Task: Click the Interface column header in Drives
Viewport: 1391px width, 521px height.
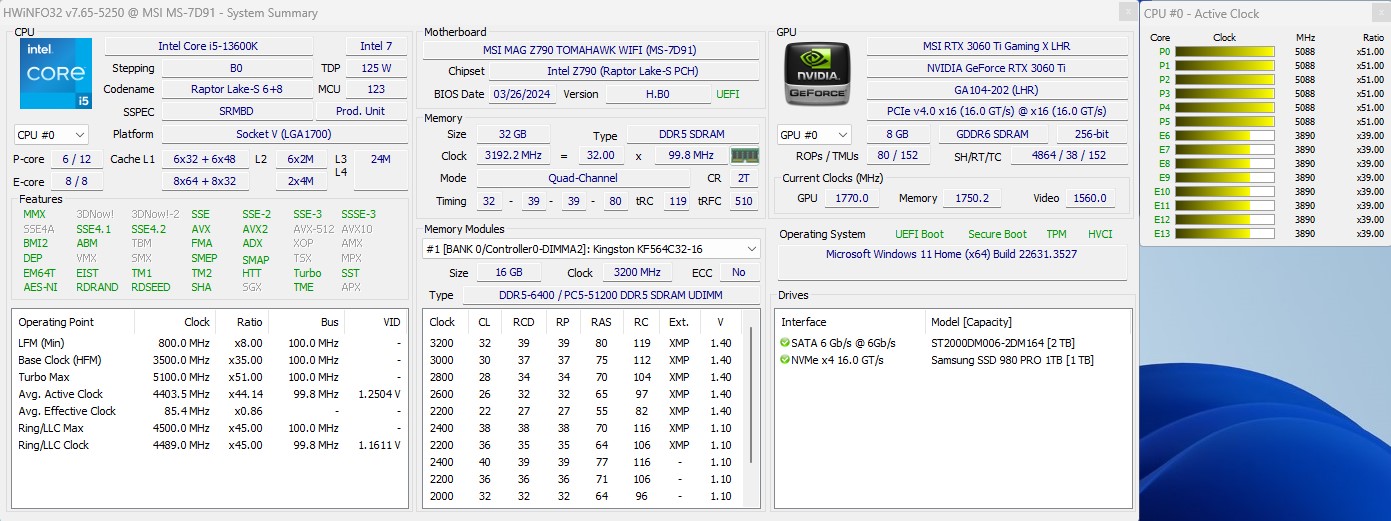Action: tap(851, 322)
